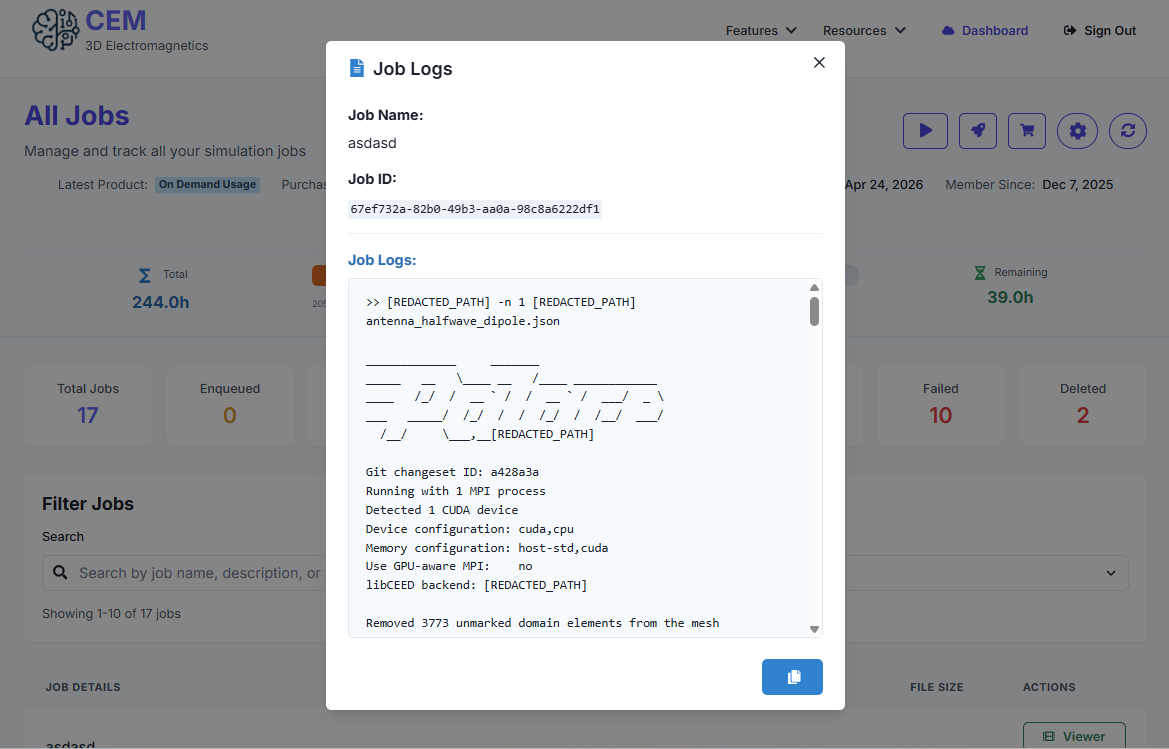The width and height of the screenshot is (1169, 749).
Task: Click the log scrollbar up arrow
Action: (814, 288)
